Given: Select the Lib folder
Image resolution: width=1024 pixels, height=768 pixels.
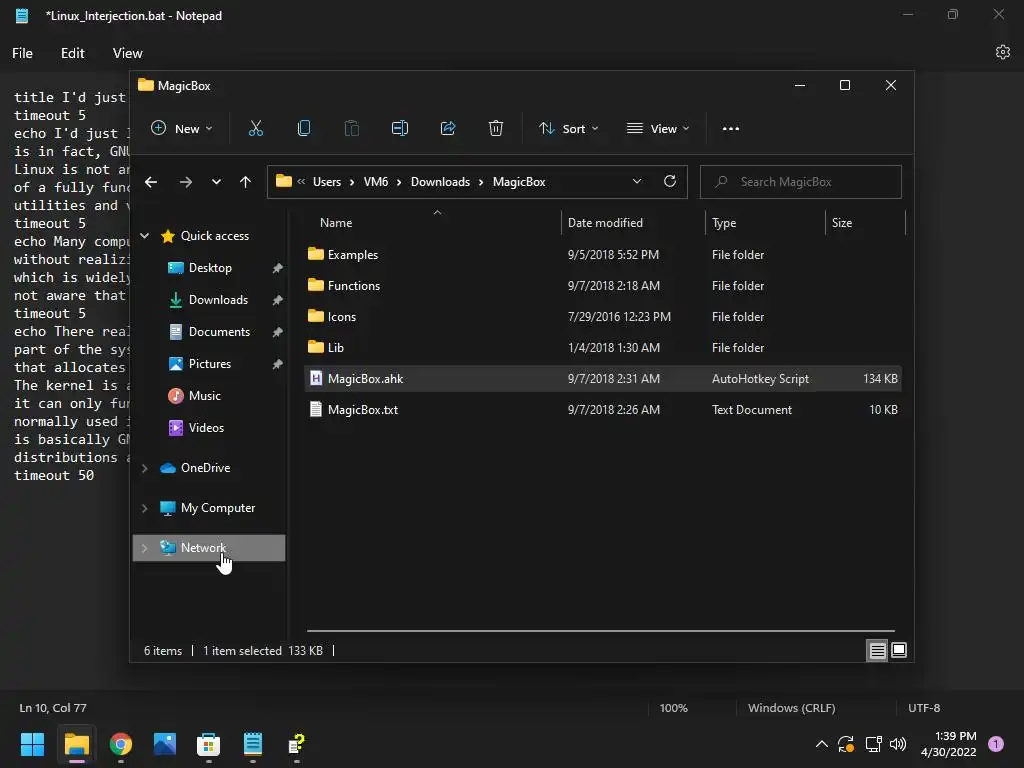Looking at the screenshot, I should point(603,347).
